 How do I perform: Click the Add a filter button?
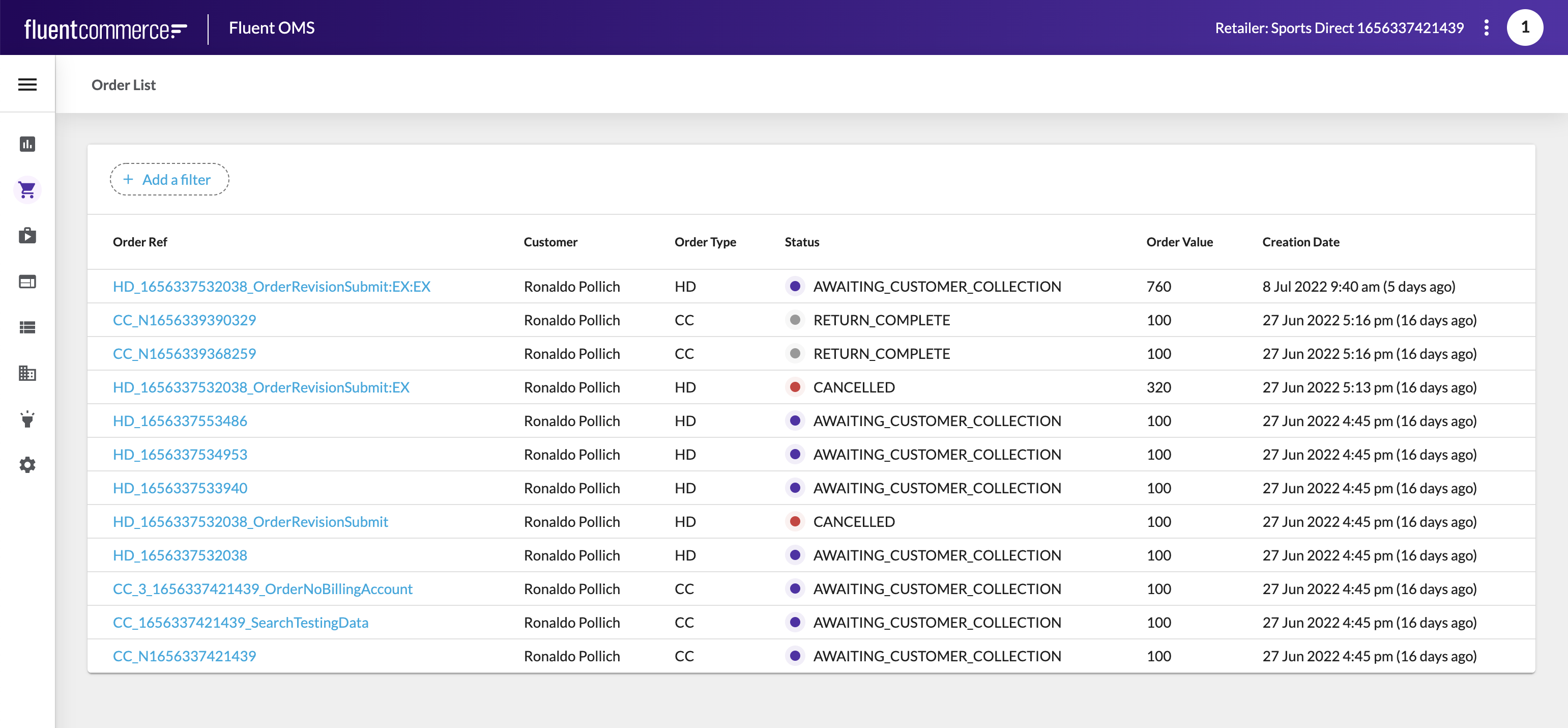click(x=169, y=180)
